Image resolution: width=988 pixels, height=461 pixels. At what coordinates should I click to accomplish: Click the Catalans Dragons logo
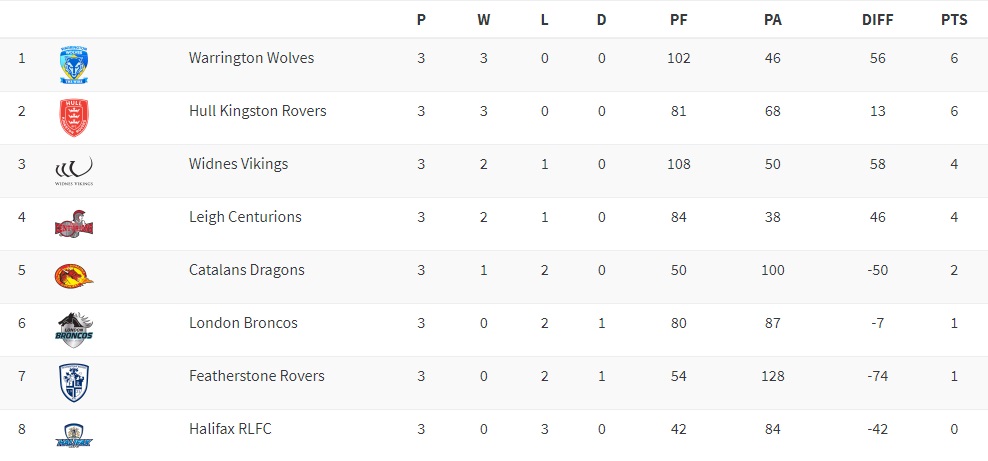(x=74, y=277)
